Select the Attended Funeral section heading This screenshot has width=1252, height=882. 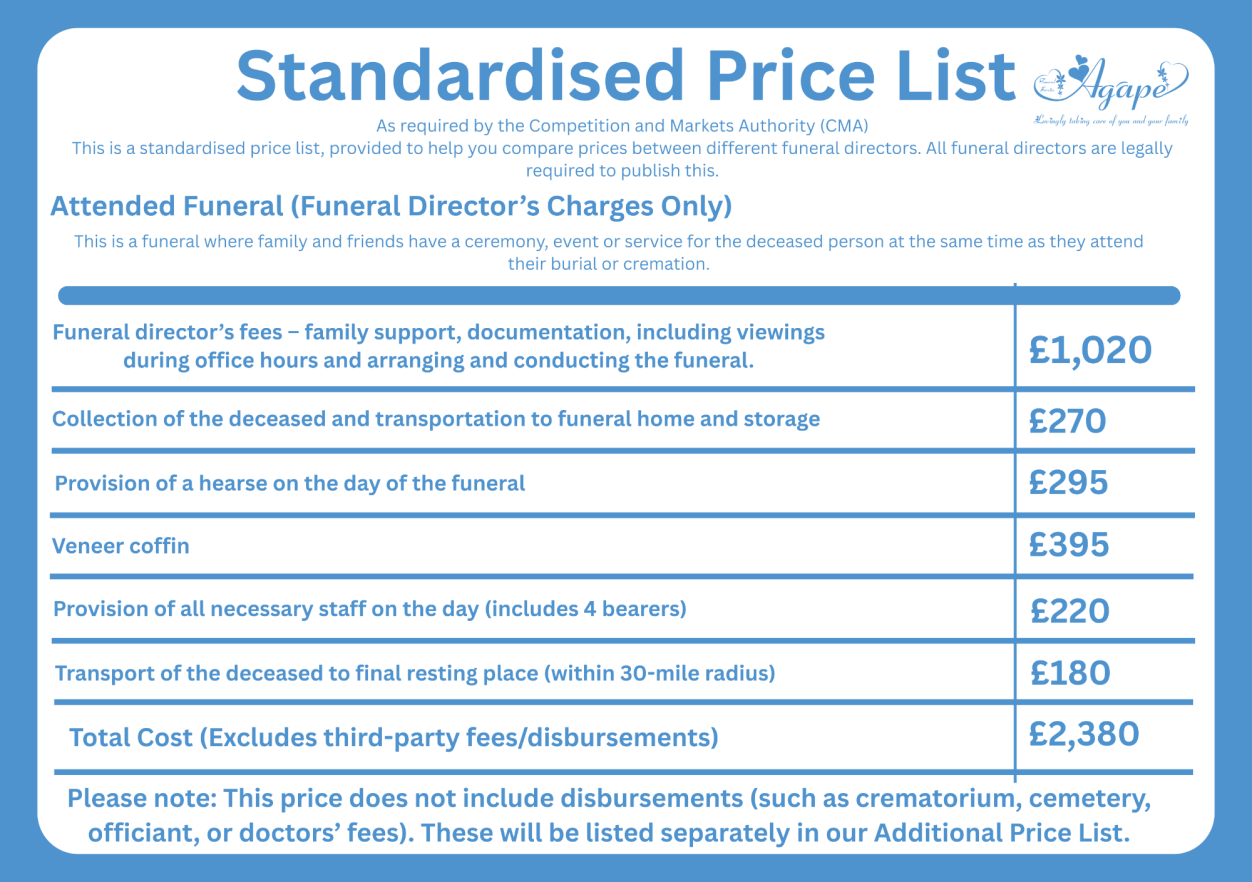pyautogui.click(x=391, y=207)
